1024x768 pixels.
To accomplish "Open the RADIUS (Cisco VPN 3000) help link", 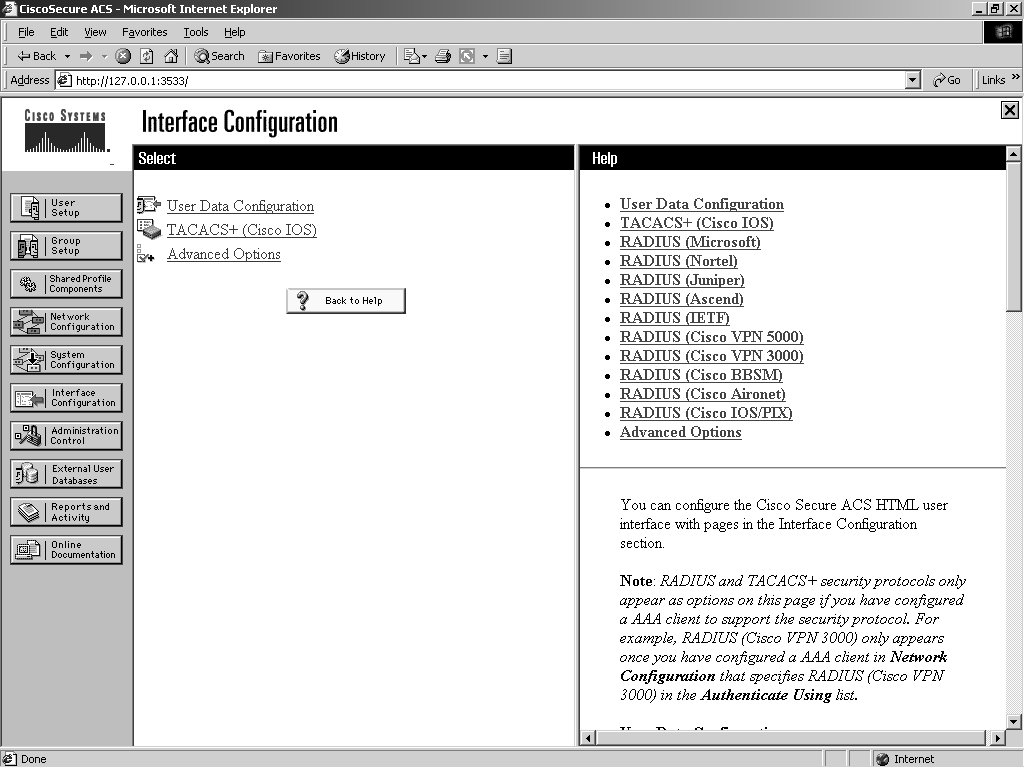I will (712, 356).
